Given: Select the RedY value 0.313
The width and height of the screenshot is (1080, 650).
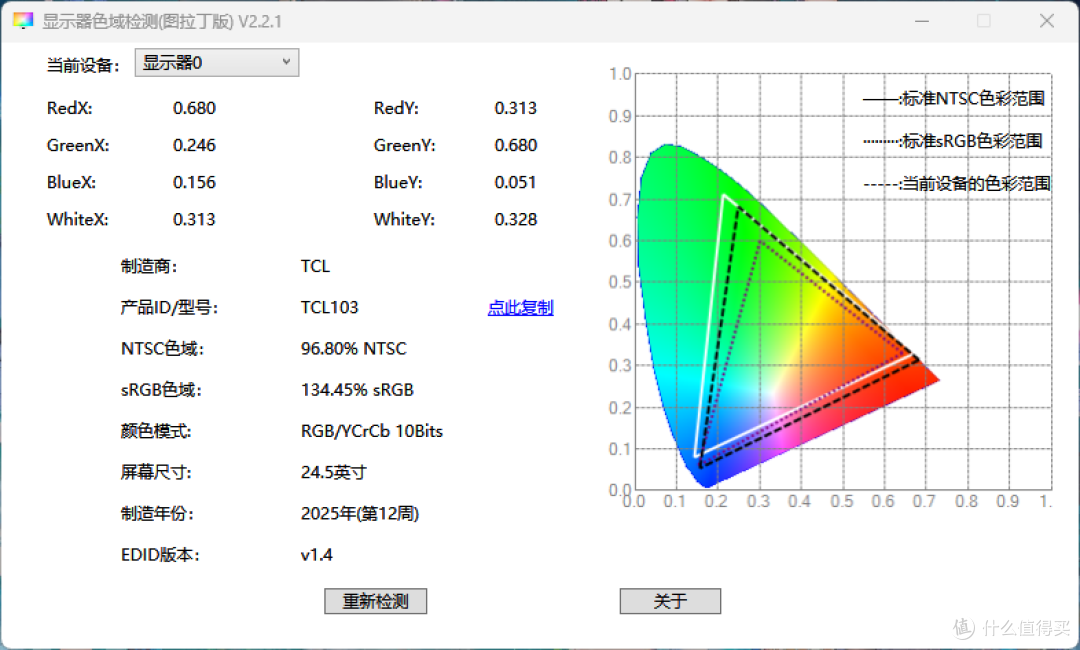Looking at the screenshot, I should click(x=515, y=108).
